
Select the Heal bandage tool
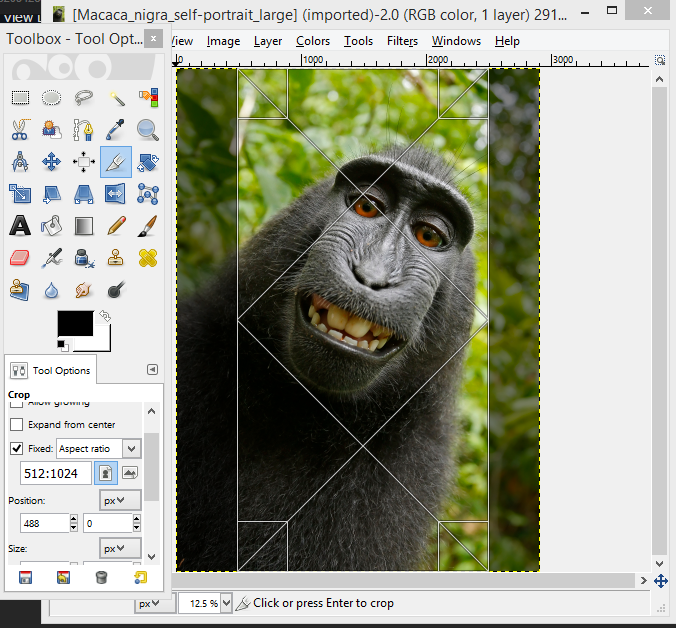click(148, 258)
